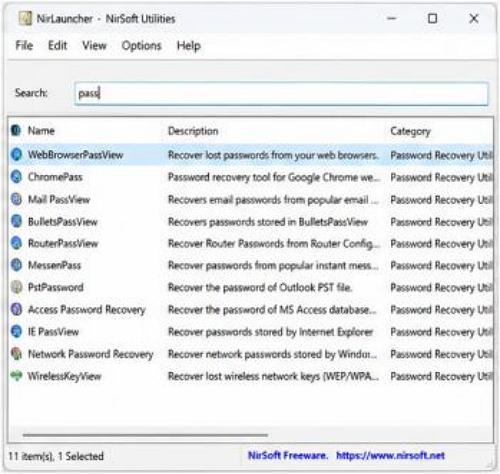Select the Access Password Recovery name
Viewport: 500px width, 474px height.
pyautogui.click(x=87, y=310)
